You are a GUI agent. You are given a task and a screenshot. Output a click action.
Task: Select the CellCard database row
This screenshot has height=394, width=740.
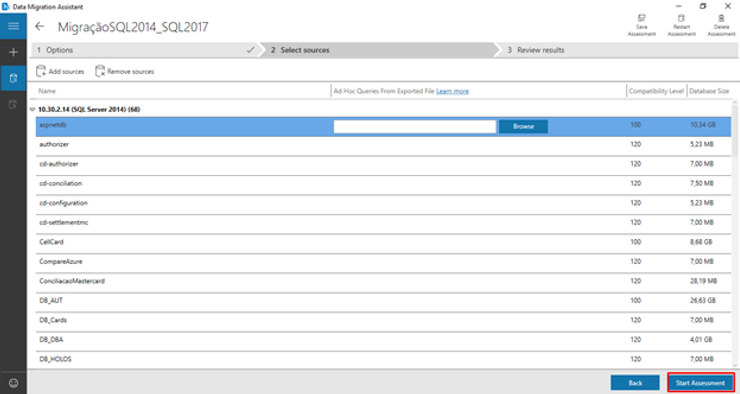click(384, 243)
